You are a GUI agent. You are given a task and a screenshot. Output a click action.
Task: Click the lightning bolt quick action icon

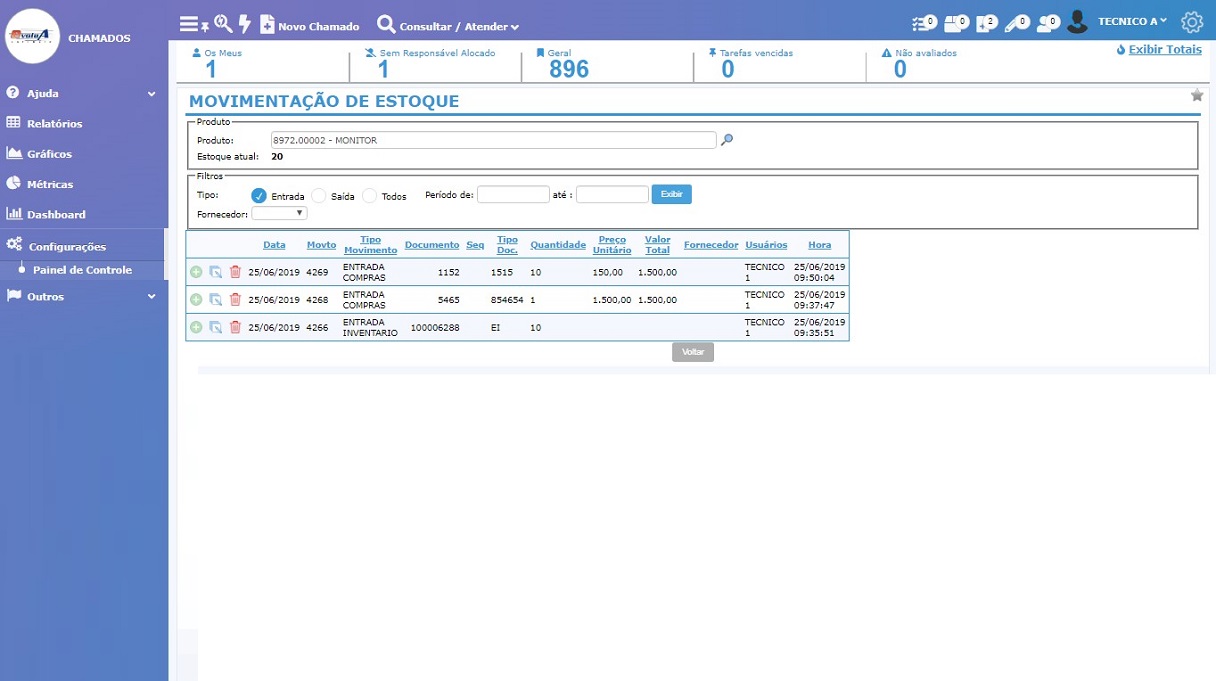245,24
